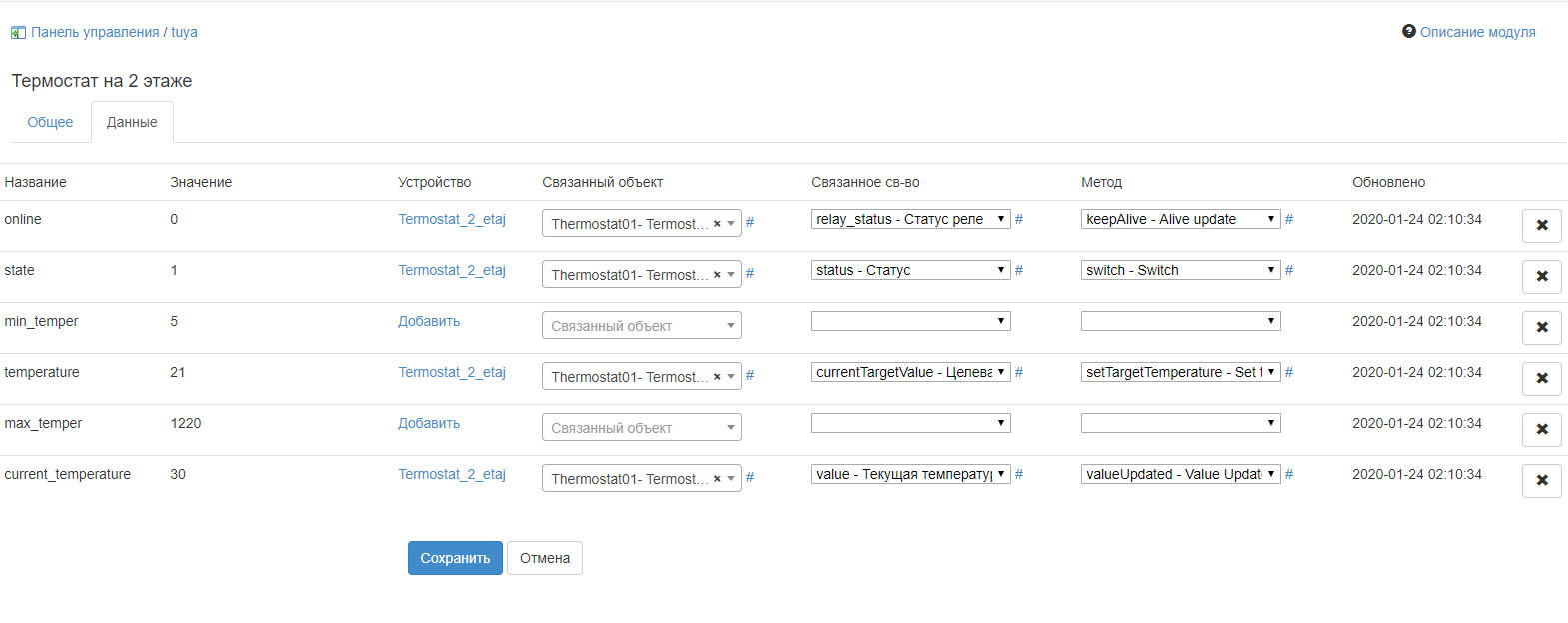Image resolution: width=1568 pixels, height=623 pixels.
Task: Open linked object dropdown for state
Action: point(641,274)
